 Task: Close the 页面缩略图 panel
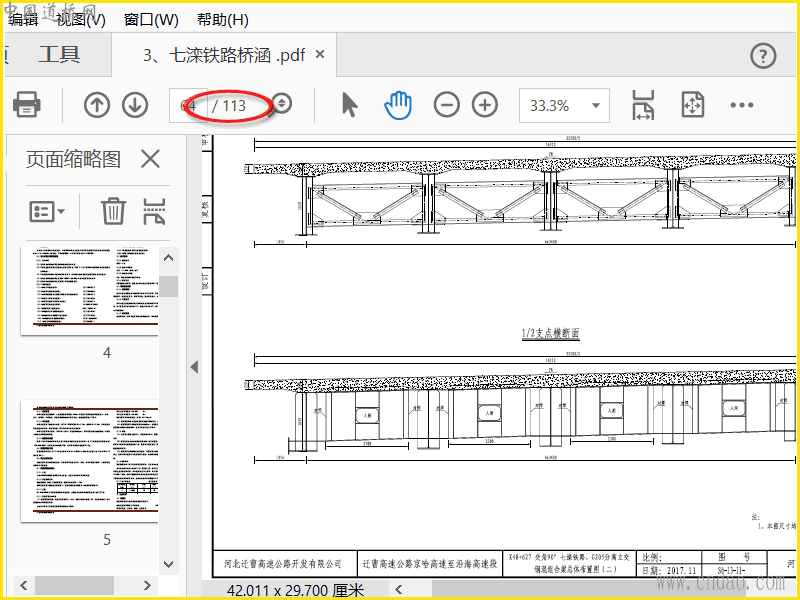(x=151, y=159)
